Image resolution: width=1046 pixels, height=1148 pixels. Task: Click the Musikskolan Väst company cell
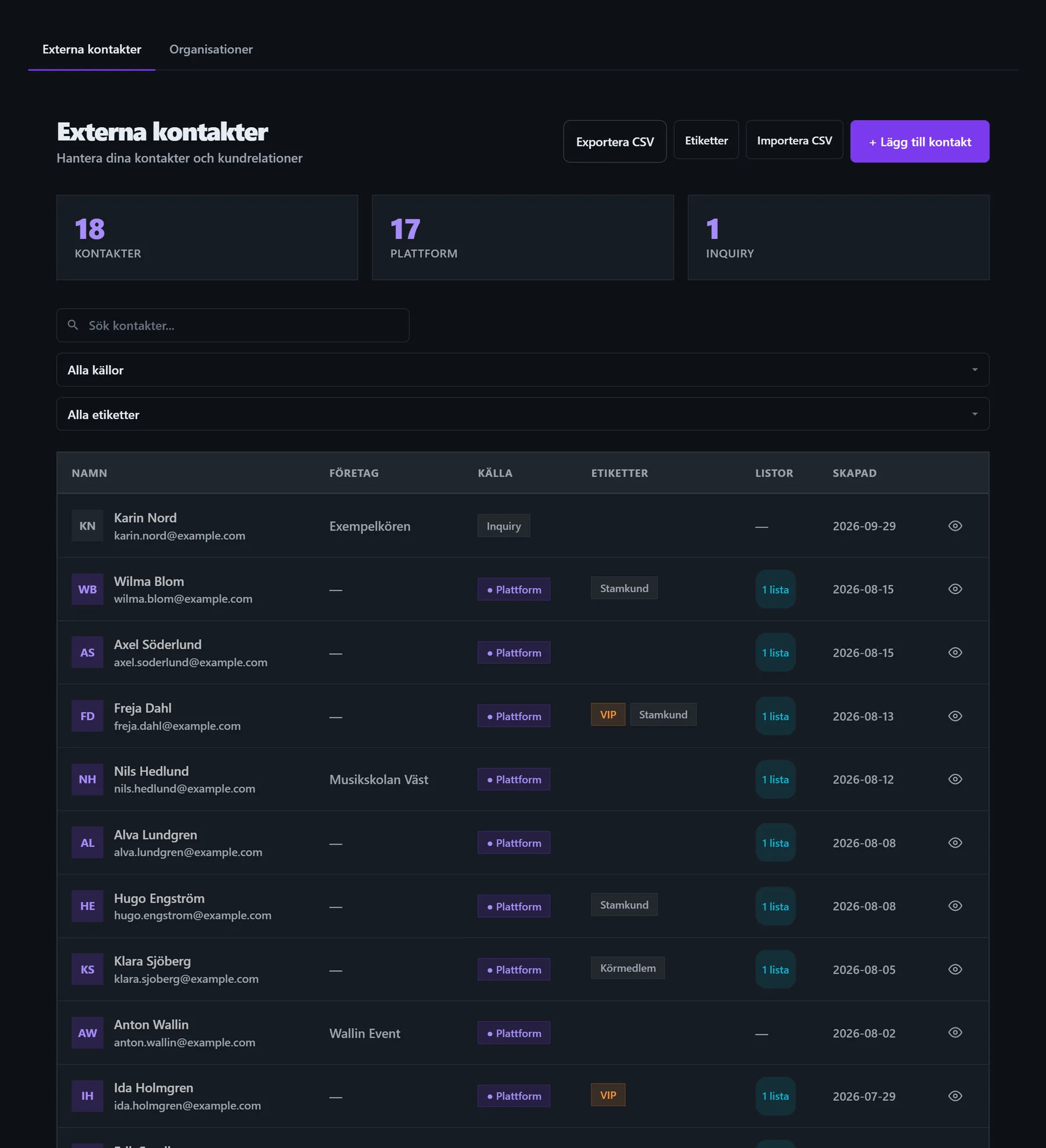(378, 779)
